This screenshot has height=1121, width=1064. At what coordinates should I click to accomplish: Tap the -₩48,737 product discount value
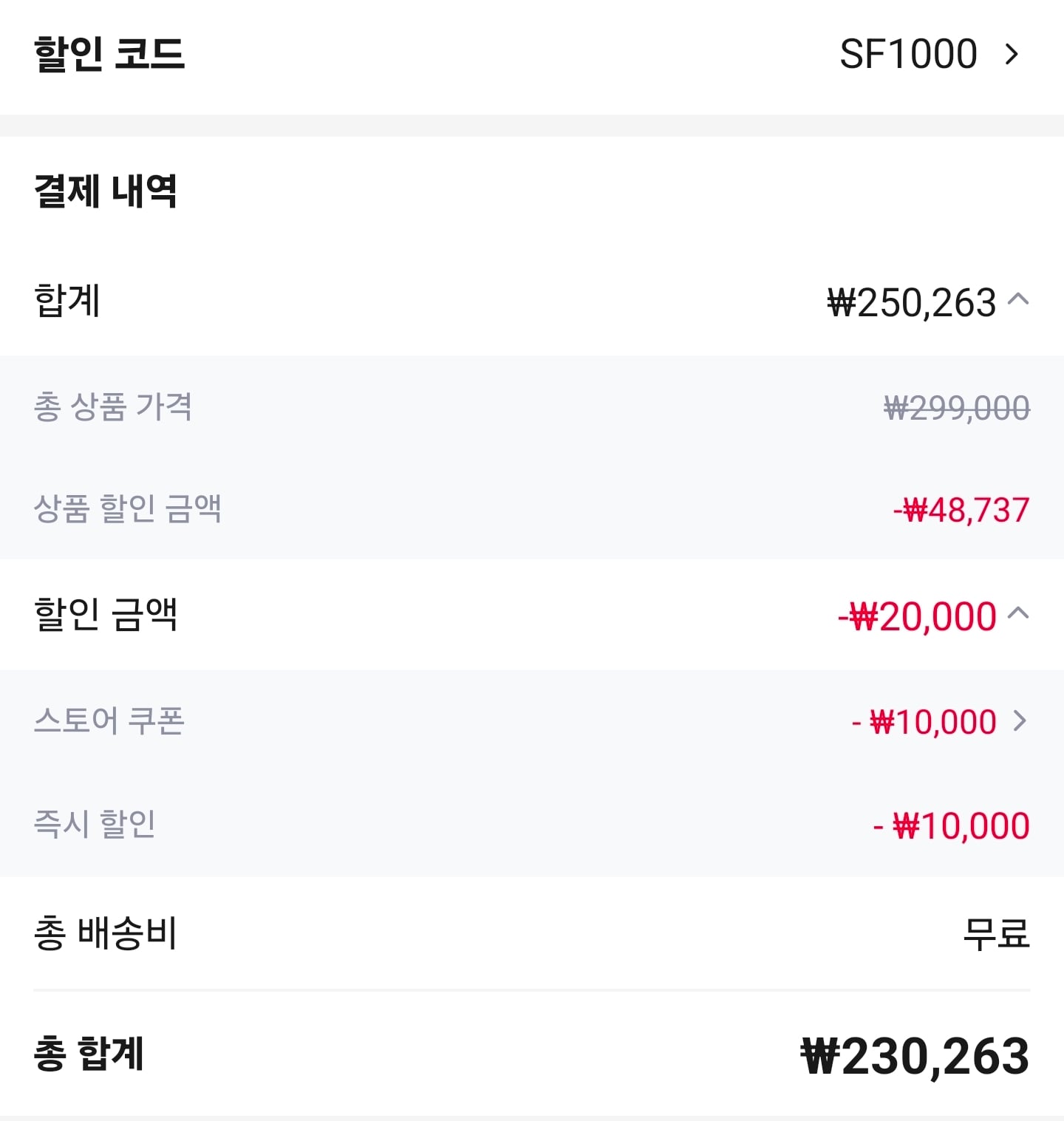961,510
